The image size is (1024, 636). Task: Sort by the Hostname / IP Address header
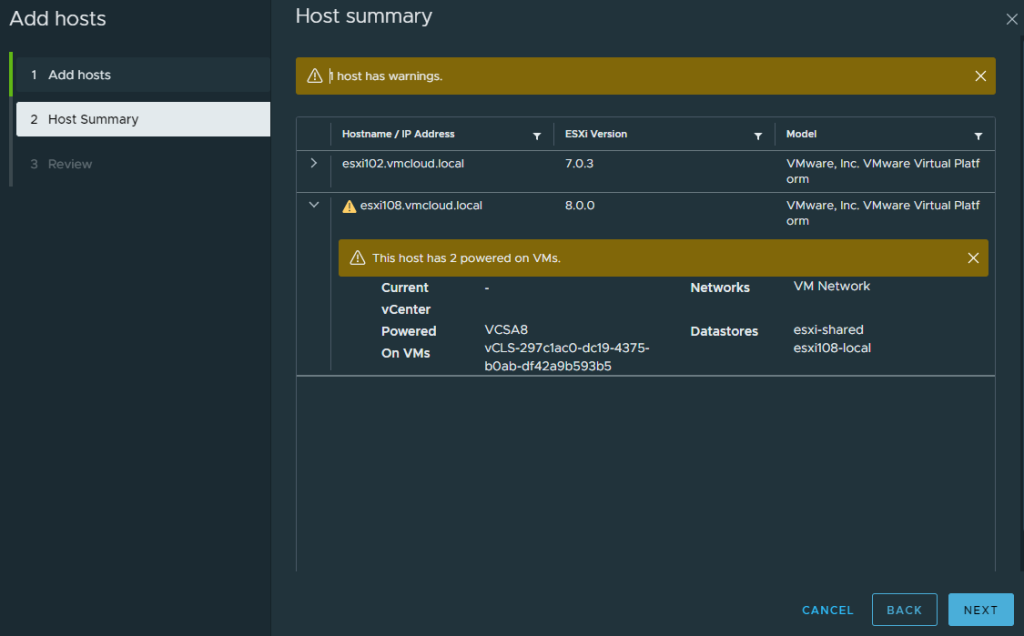coord(398,134)
